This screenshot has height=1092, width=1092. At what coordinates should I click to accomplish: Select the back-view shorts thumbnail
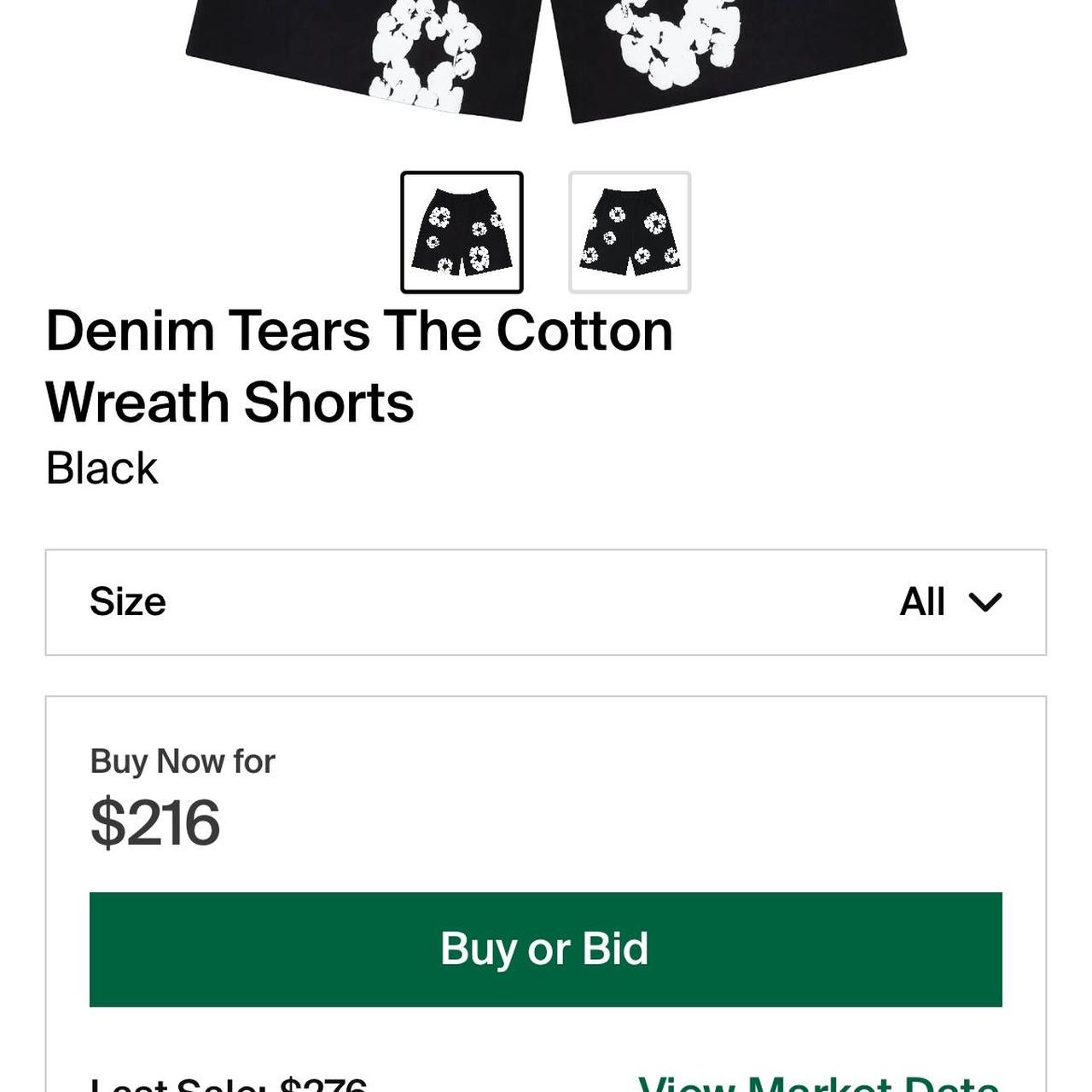tap(630, 230)
